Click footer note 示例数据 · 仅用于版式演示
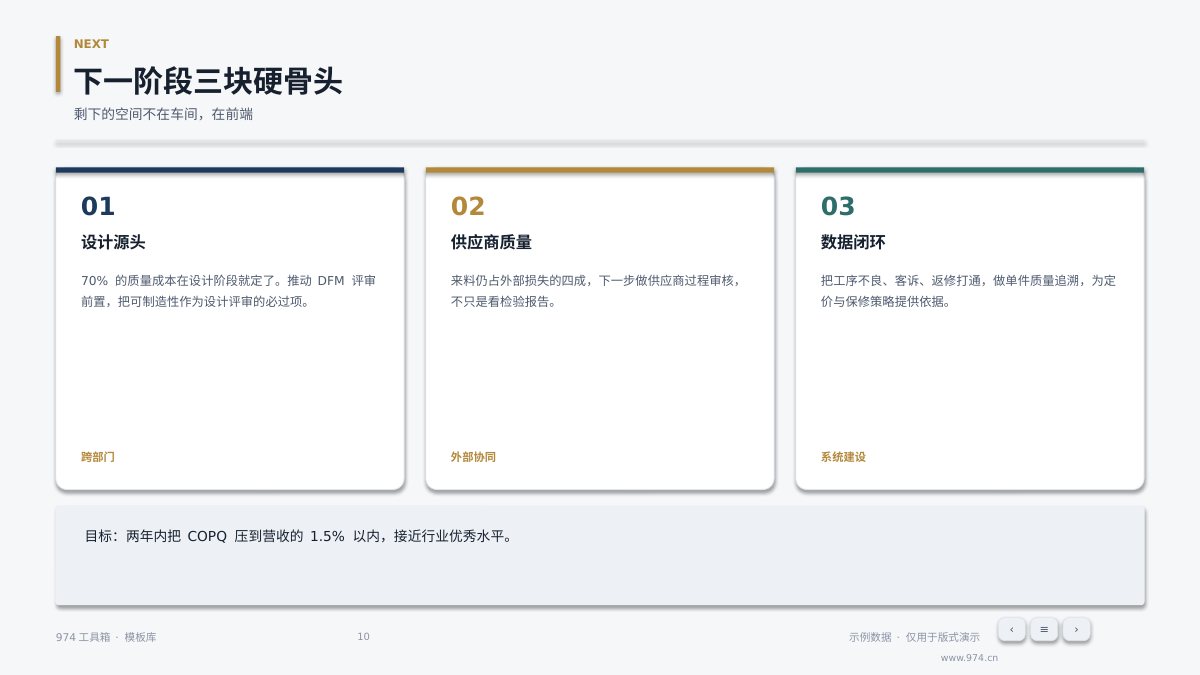 pos(914,637)
